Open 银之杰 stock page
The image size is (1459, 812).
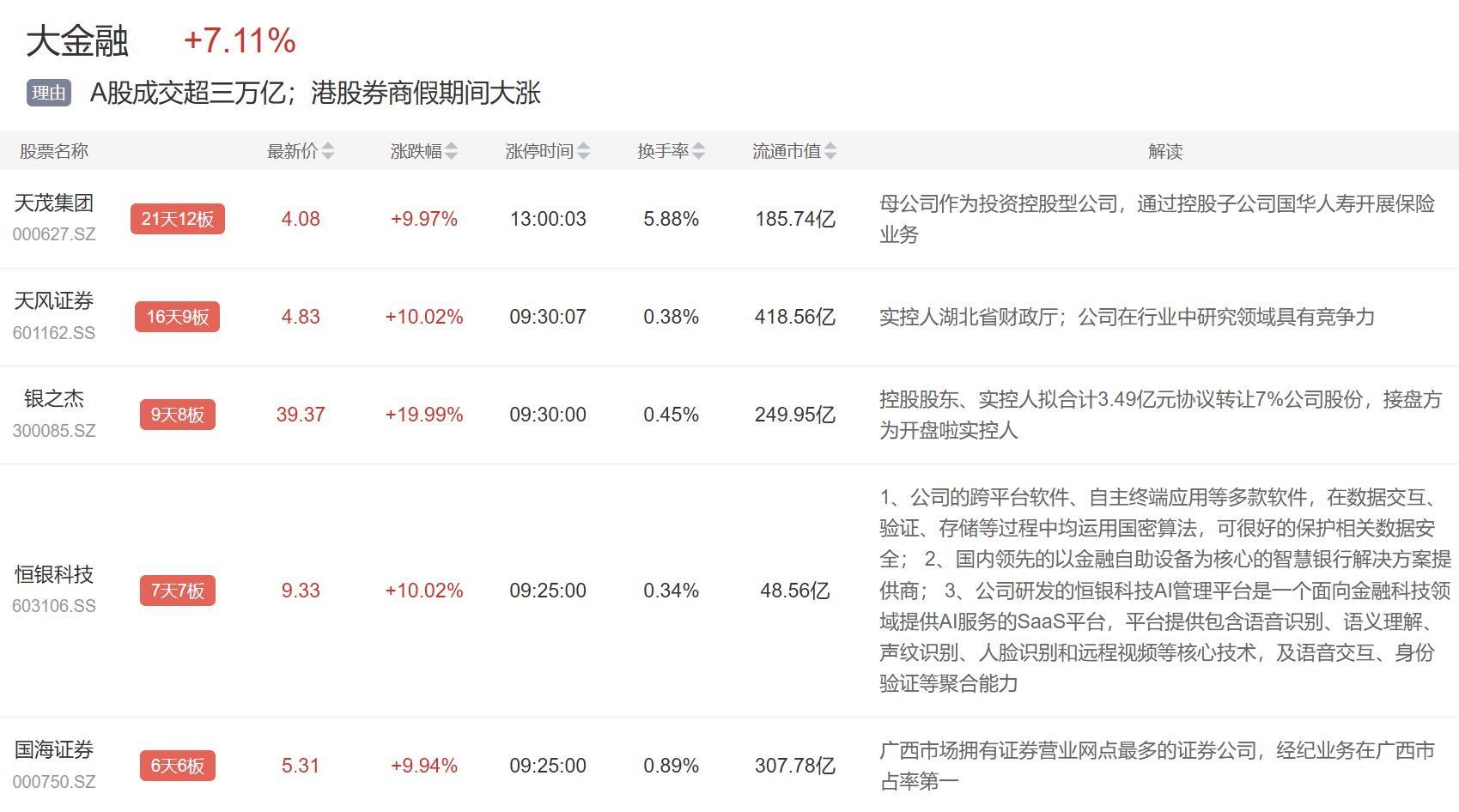(54, 399)
